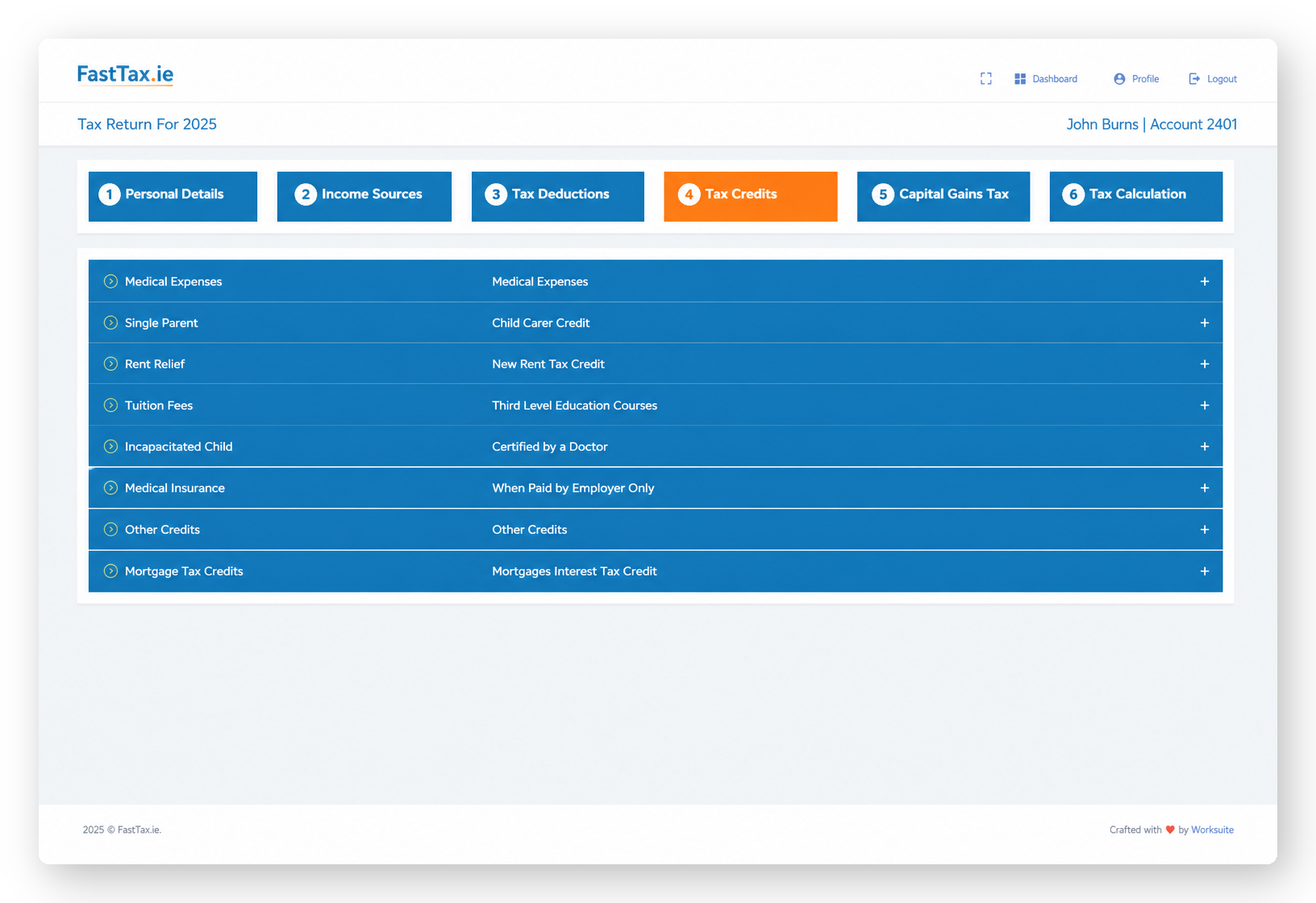
Task: Click the Profile user icon
Action: click(x=1119, y=78)
